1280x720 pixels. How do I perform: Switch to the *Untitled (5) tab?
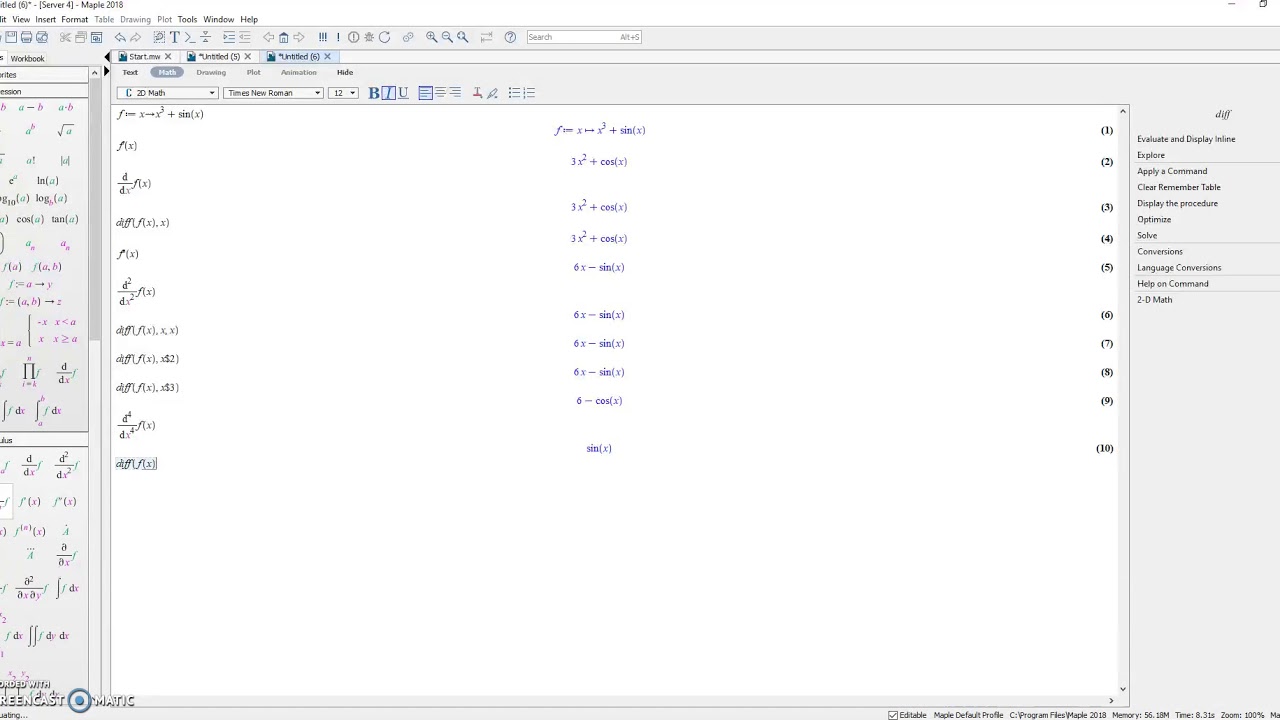(218, 57)
